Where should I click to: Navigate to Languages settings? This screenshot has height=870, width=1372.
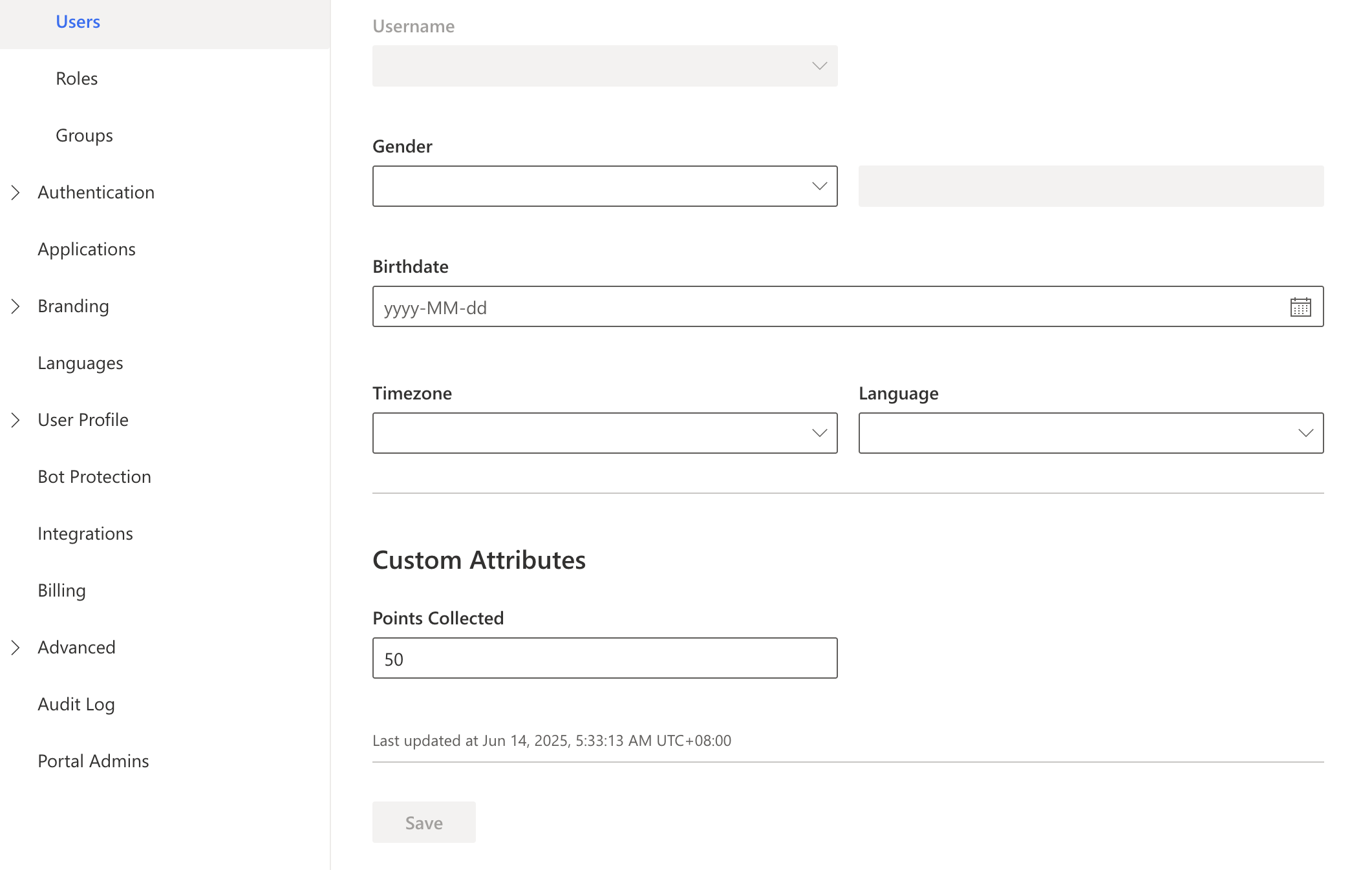coord(80,363)
